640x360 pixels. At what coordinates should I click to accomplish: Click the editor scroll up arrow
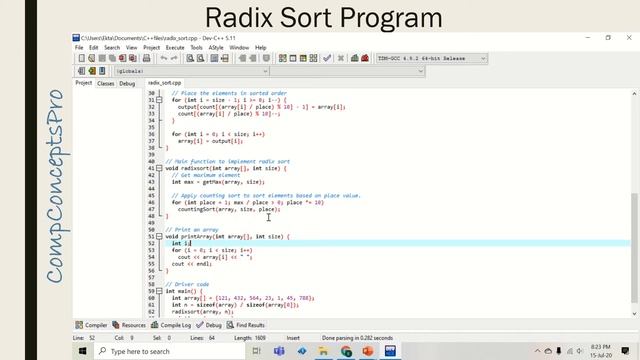pos(634,93)
